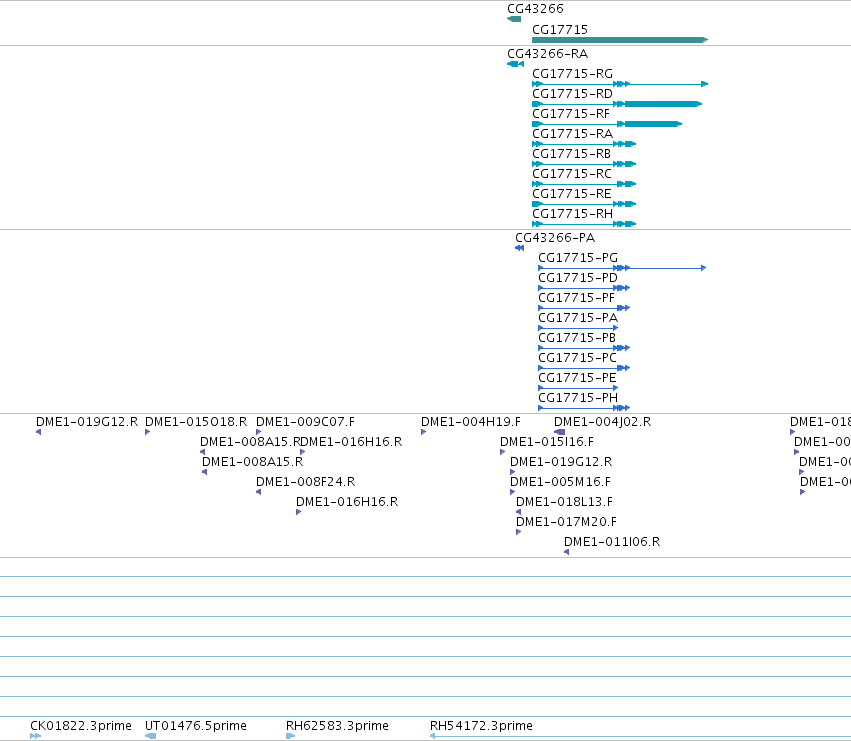The image size is (851, 741).
Task: Click the DME1-004J02.R label
Action: pyautogui.click(x=602, y=422)
